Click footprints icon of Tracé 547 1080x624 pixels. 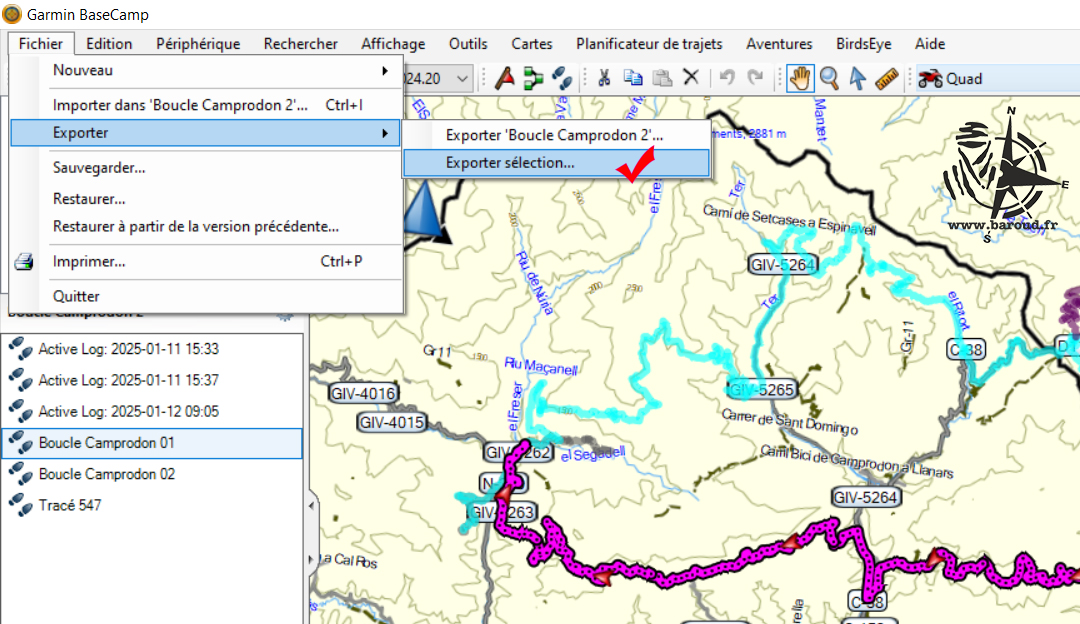[20, 506]
